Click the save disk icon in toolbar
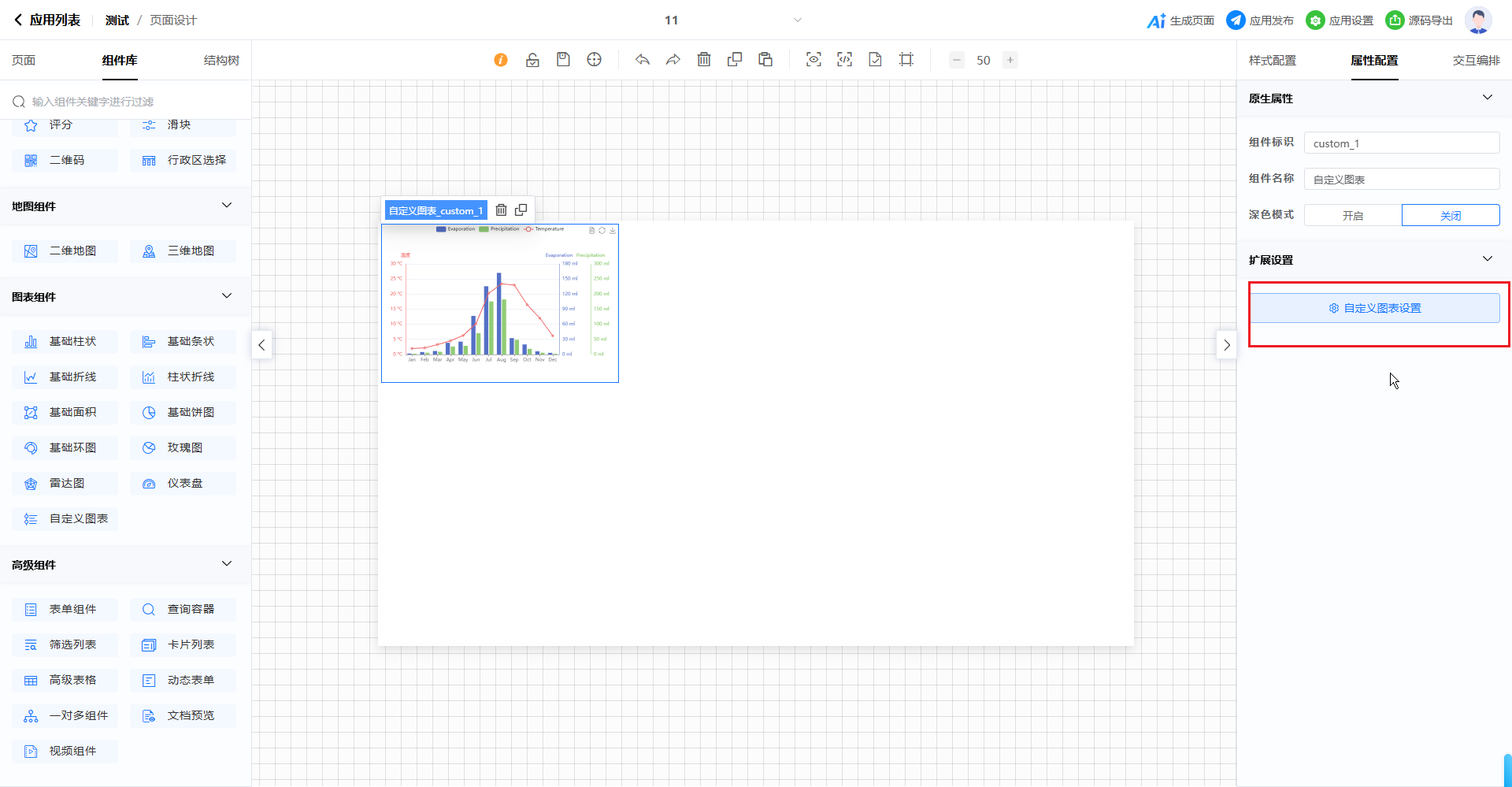The image size is (1512, 787). [x=563, y=60]
